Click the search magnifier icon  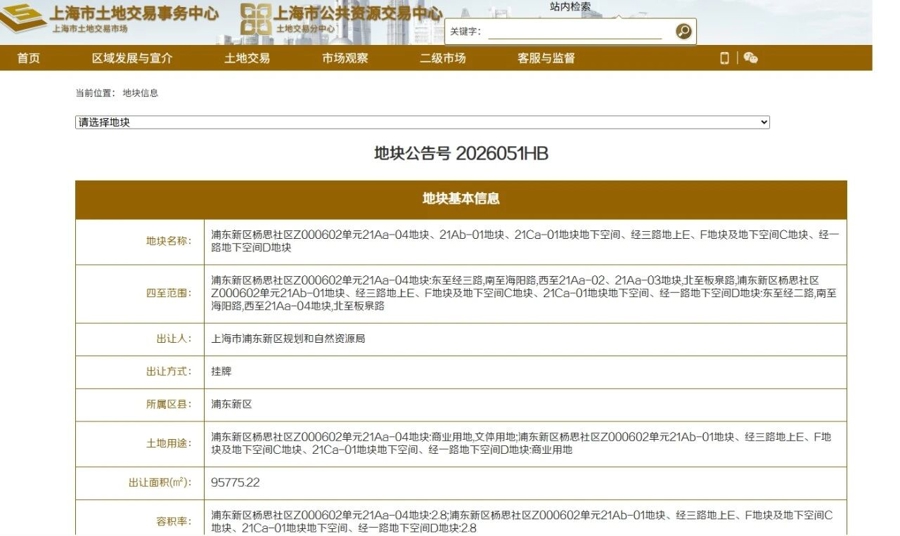click(683, 31)
